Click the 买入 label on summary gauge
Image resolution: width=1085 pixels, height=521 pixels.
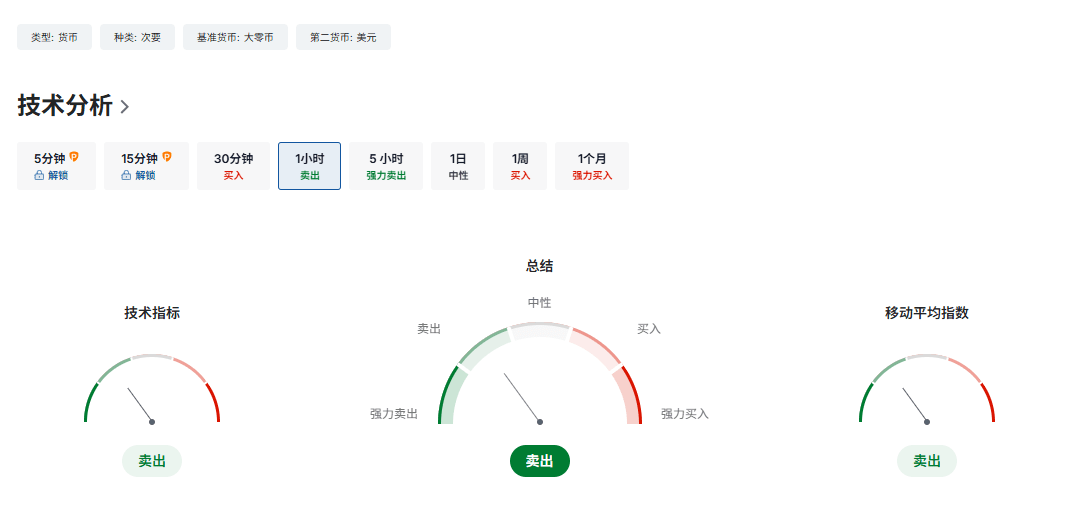tap(649, 329)
